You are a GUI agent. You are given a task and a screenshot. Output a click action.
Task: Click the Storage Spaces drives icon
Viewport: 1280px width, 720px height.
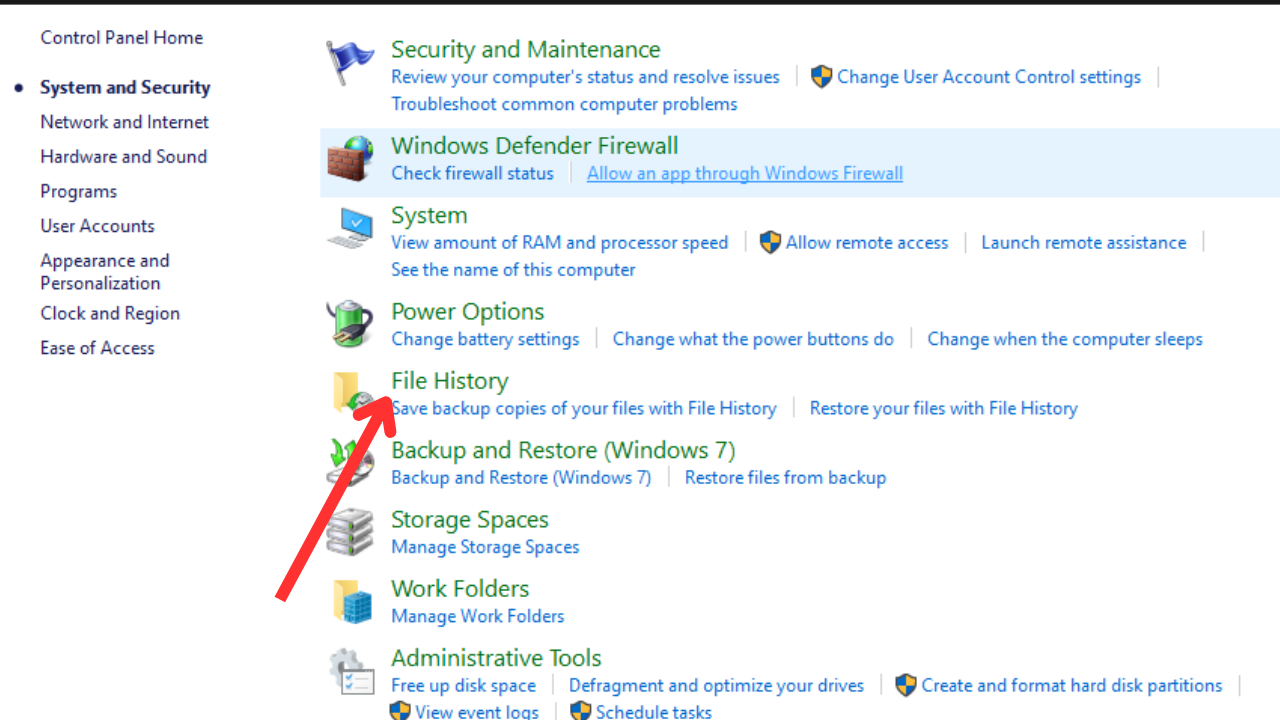coord(350,533)
